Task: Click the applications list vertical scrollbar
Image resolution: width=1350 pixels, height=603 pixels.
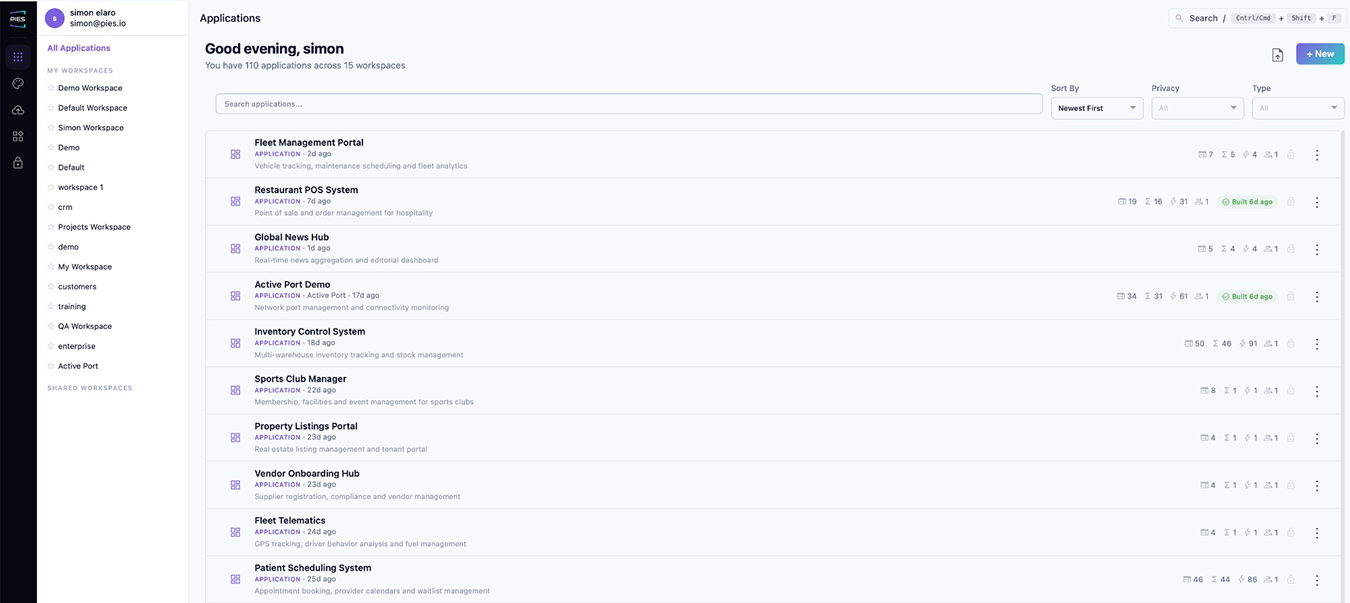Action: pos(1341,366)
